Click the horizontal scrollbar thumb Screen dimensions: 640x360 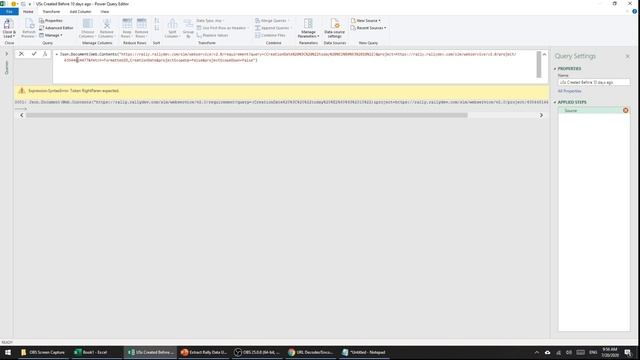[x=247, y=115]
